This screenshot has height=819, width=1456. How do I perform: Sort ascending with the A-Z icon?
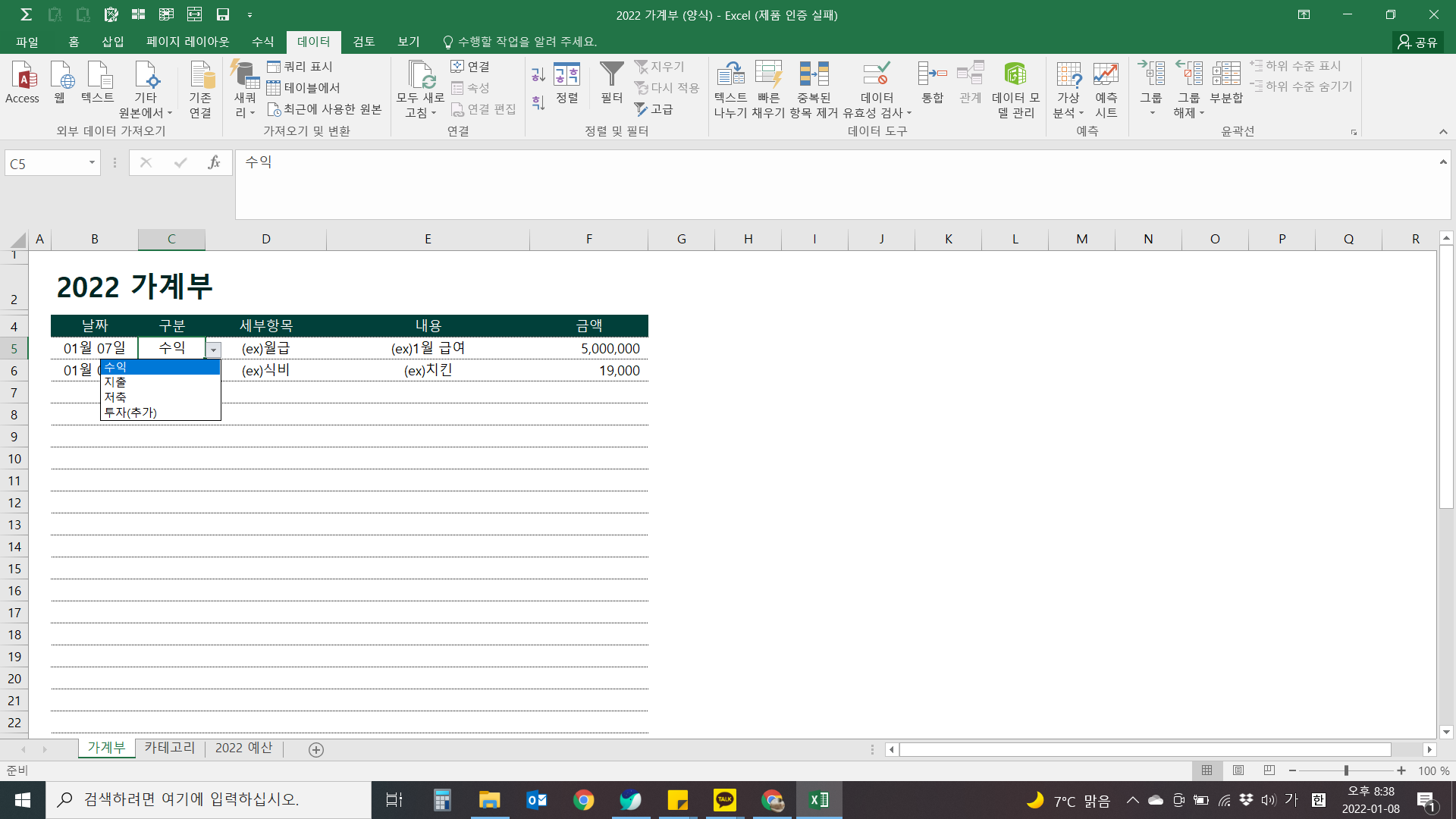[x=538, y=74]
